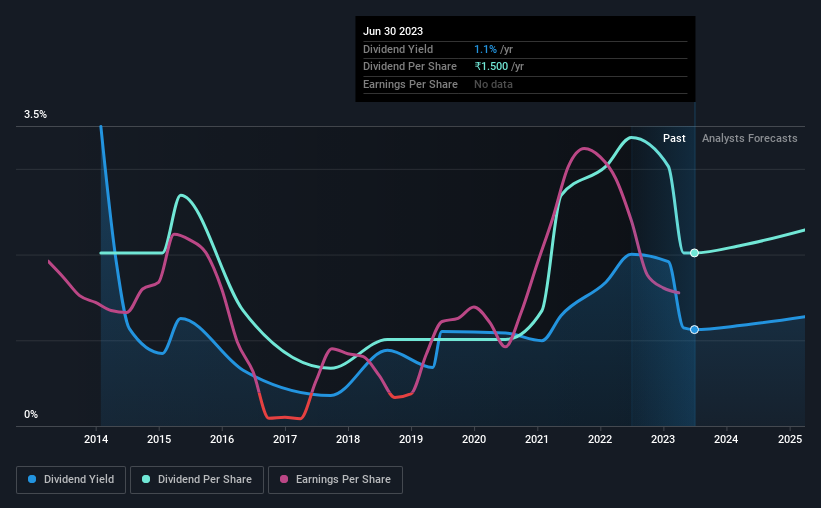Click the Dividend Yield tooltip row label

(x=398, y=49)
